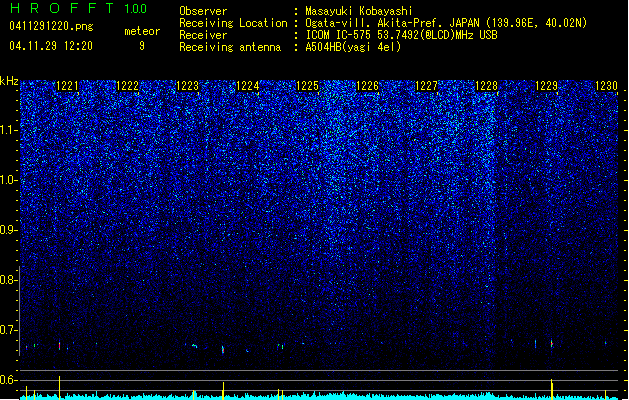
Task: Click the kHz axis unit label
Action: point(9,81)
